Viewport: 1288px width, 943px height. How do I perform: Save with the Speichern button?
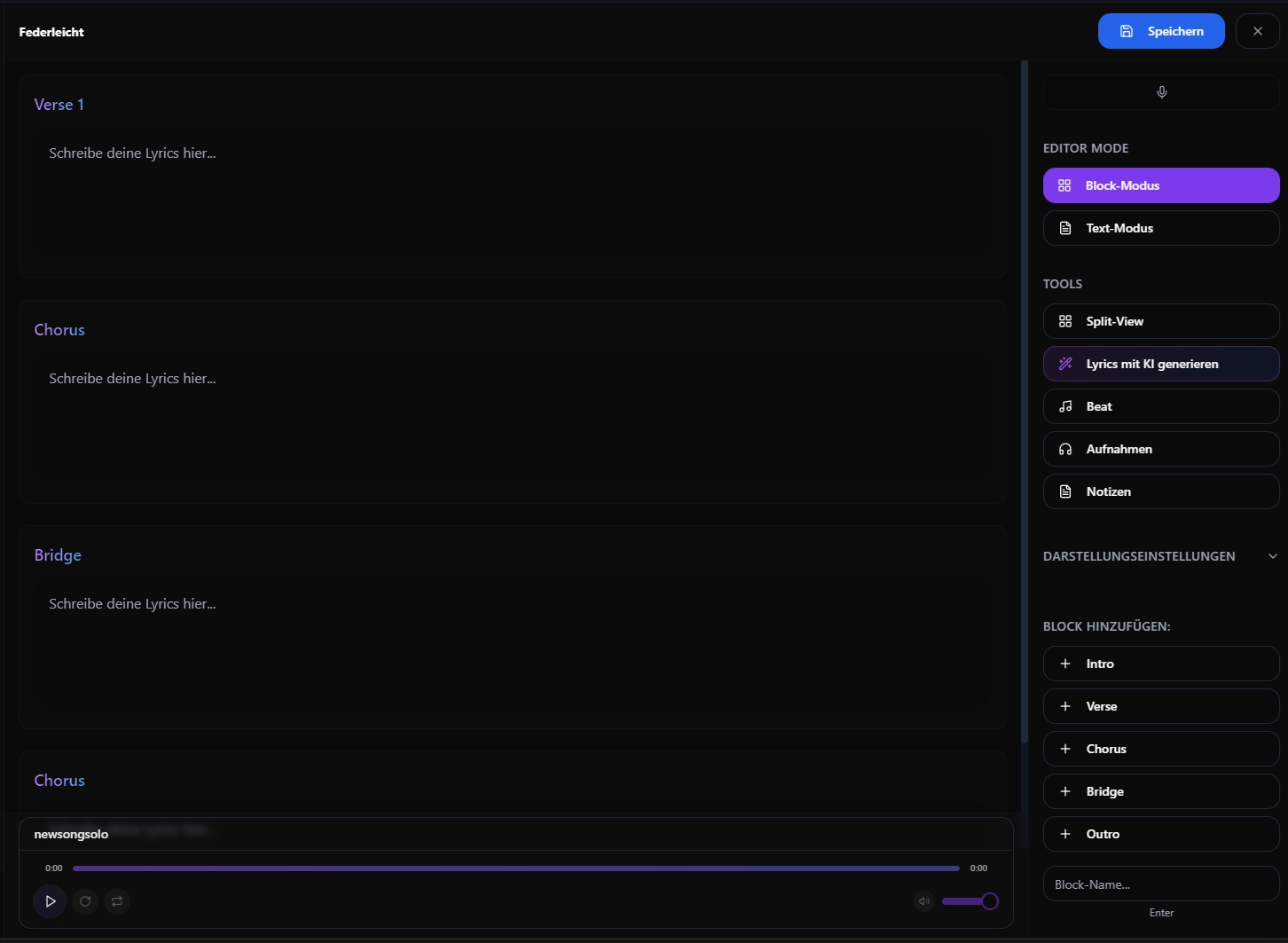click(x=1160, y=31)
